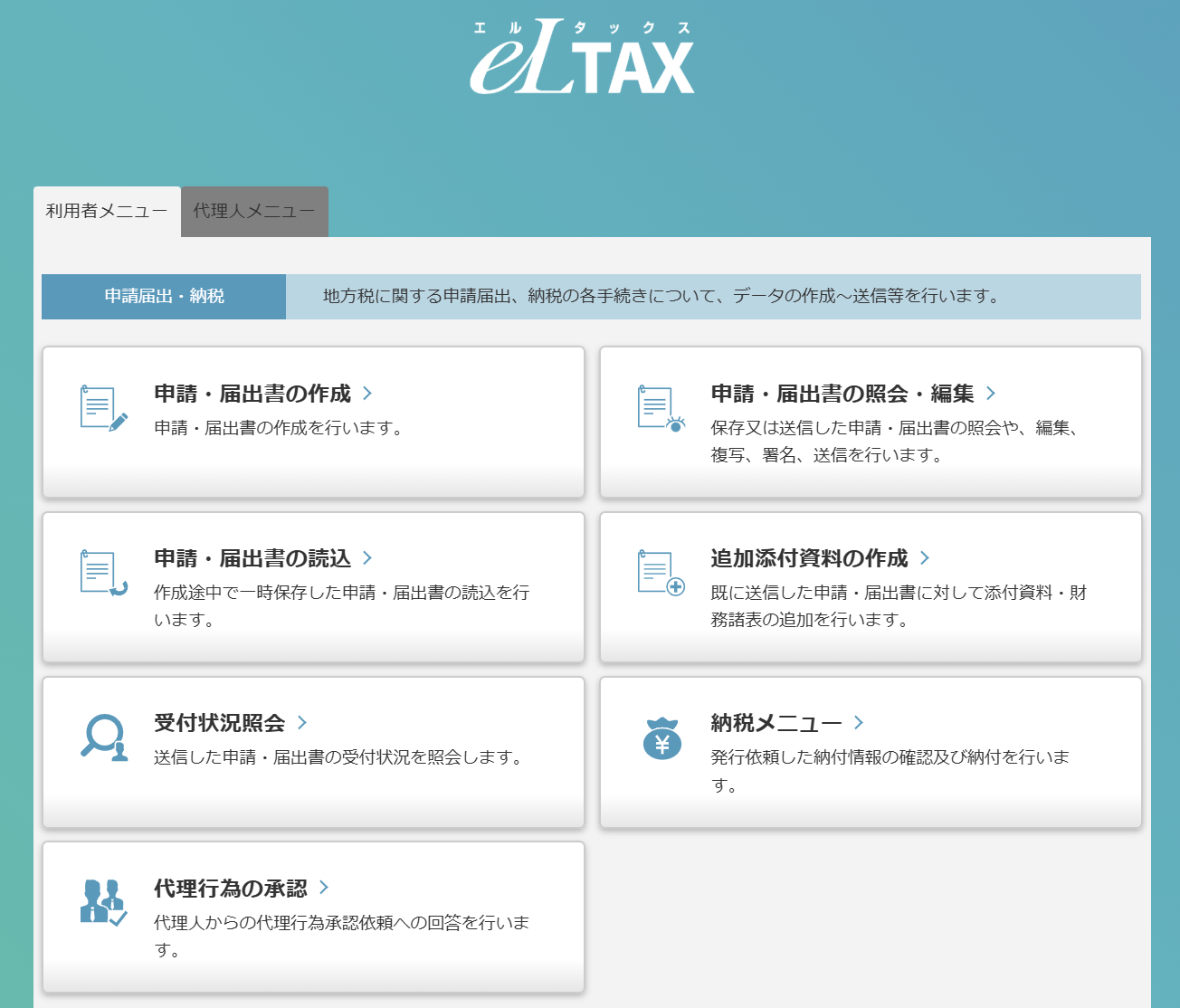Select the 利用者メニュー tab
Viewport: 1180px width, 1008px height.
click(107, 212)
